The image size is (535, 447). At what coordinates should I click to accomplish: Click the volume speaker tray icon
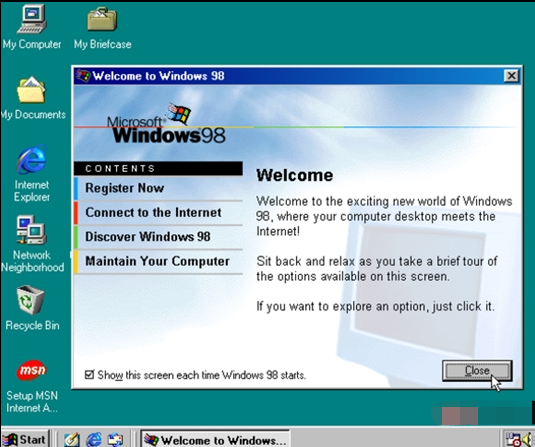click(528, 439)
